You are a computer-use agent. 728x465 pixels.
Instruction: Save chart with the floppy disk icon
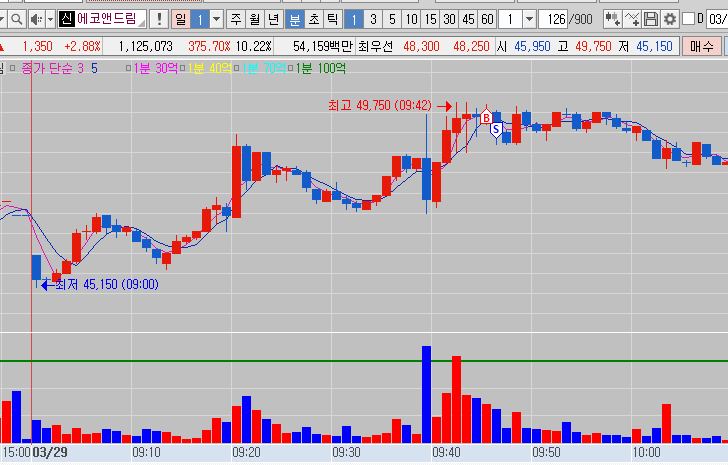click(651, 19)
